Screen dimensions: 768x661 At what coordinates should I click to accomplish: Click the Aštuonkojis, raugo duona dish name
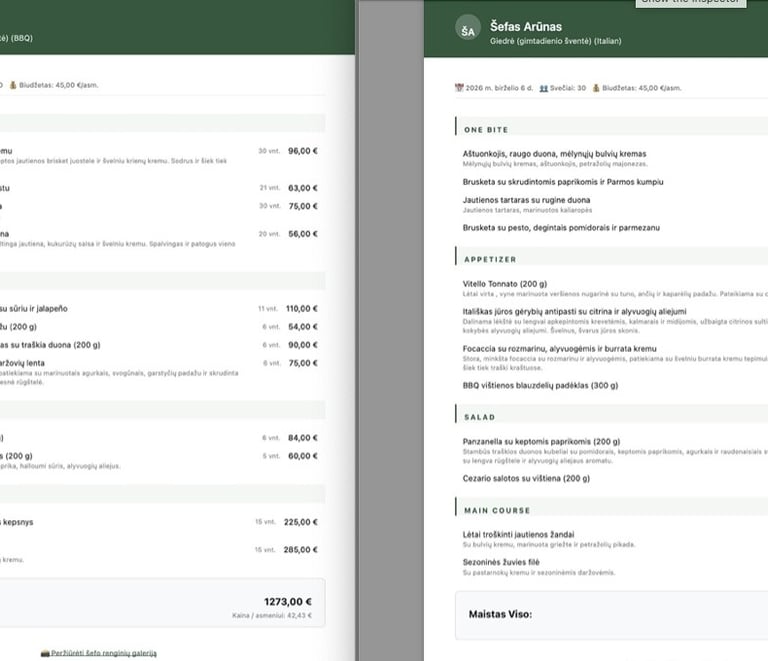pyautogui.click(x=554, y=154)
